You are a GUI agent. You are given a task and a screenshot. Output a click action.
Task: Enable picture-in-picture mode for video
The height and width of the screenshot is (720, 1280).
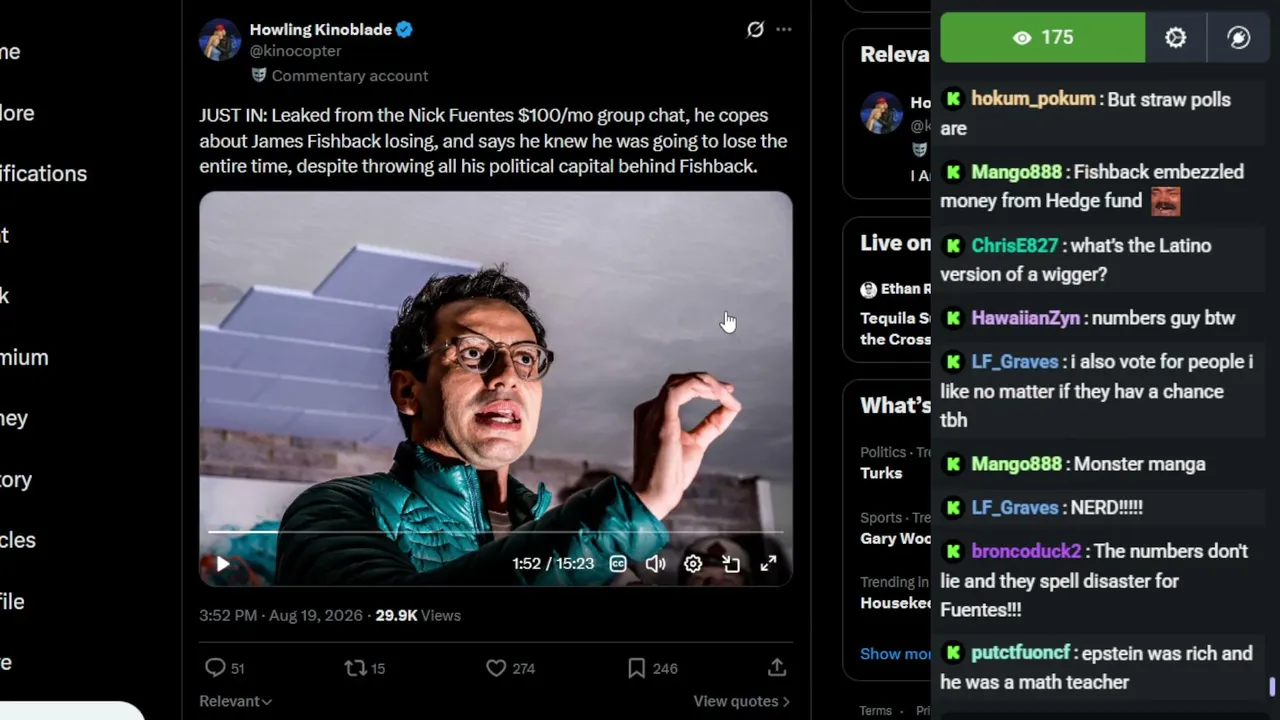[x=731, y=564]
